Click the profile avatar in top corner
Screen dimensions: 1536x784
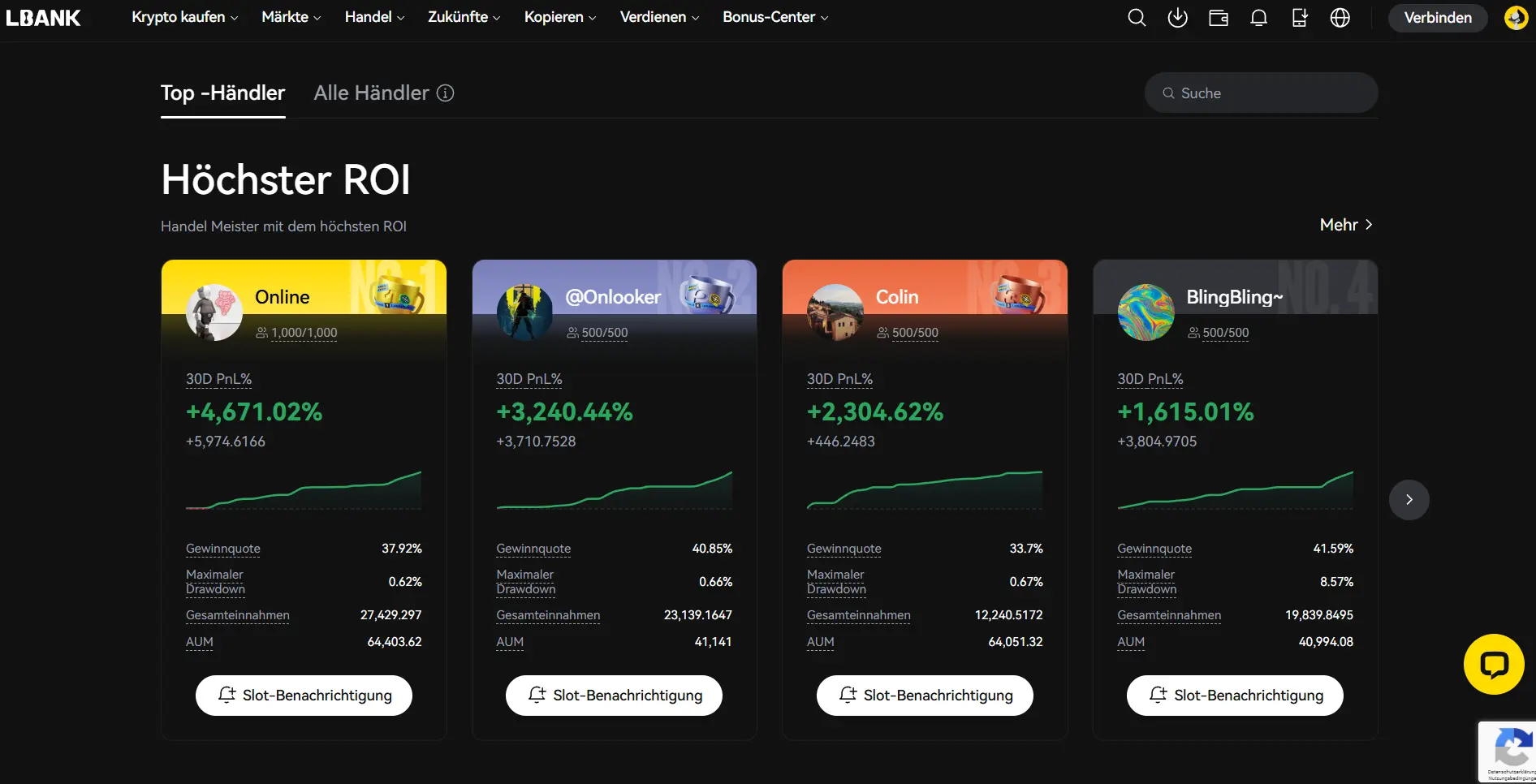pyautogui.click(x=1516, y=18)
